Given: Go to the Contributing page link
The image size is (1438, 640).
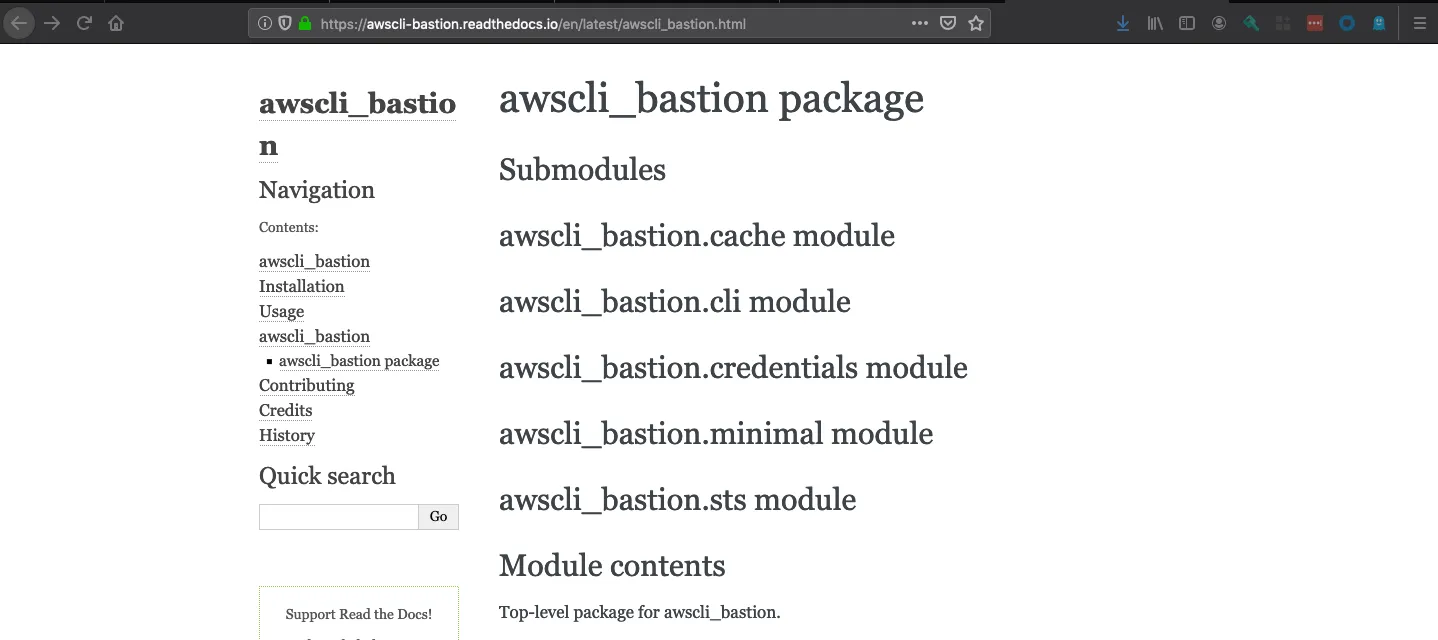Looking at the screenshot, I should (306, 385).
